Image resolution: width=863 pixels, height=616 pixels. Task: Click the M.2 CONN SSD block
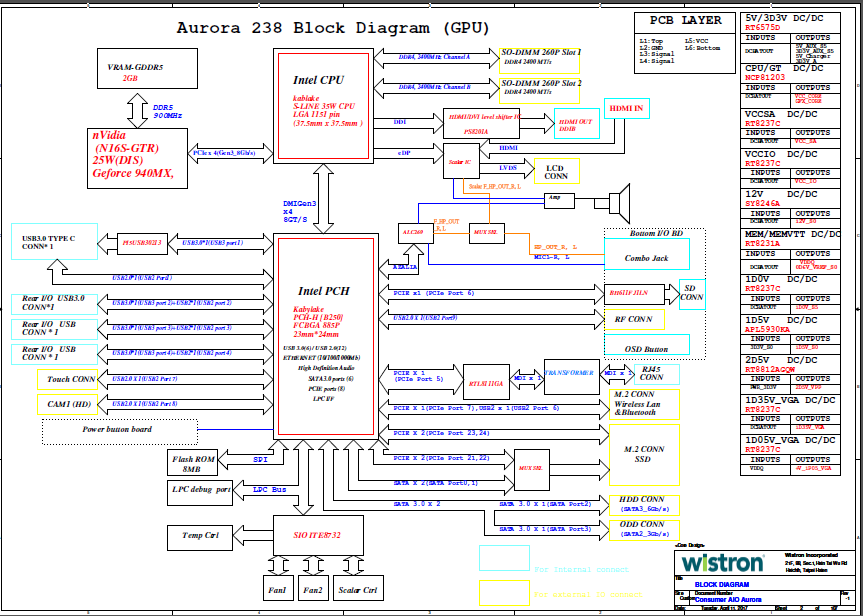(x=645, y=455)
